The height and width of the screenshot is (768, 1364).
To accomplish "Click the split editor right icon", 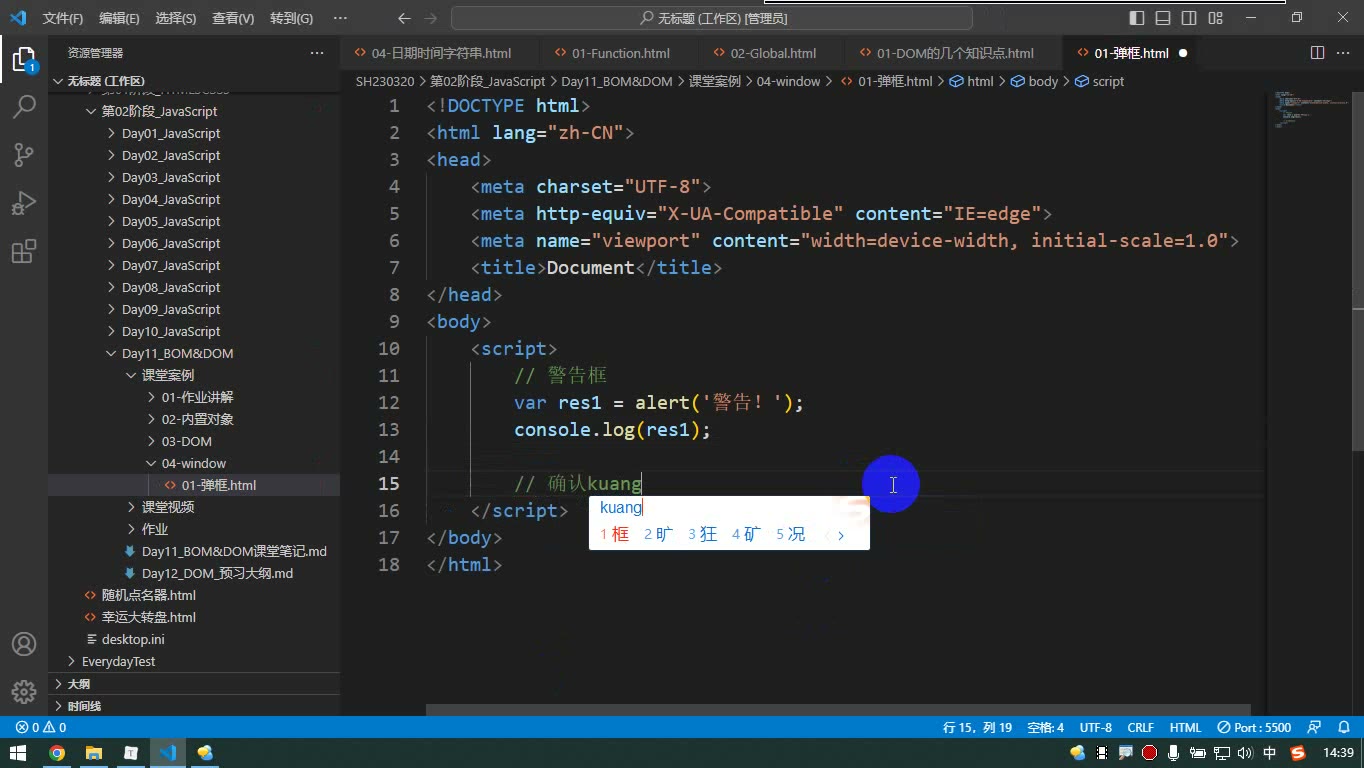I will [1318, 53].
